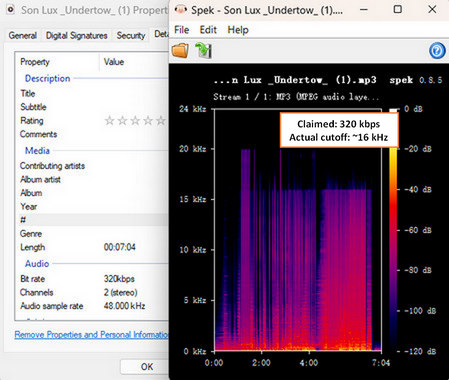Open the File menu in Spek
This screenshot has width=449, height=380.
[x=182, y=30]
